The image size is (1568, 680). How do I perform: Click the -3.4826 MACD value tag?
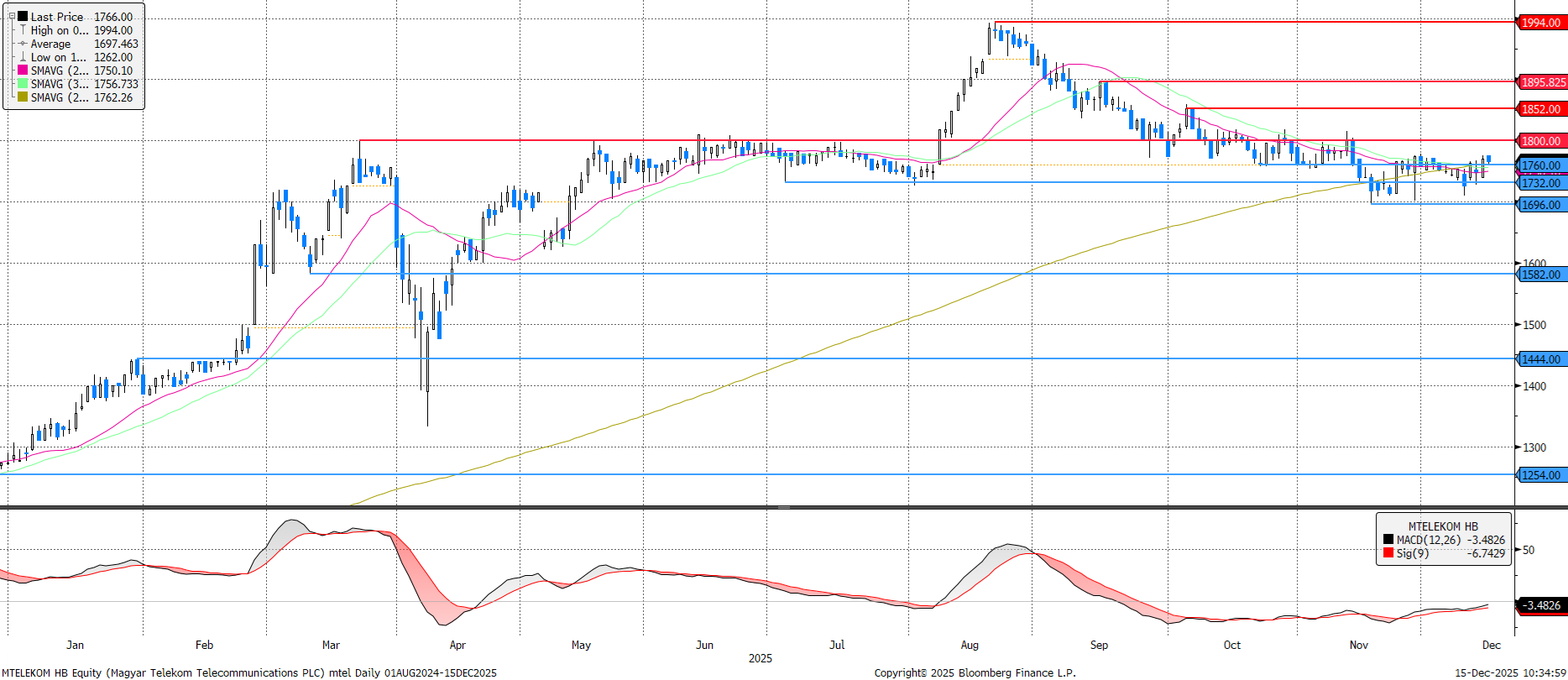coord(1542,605)
